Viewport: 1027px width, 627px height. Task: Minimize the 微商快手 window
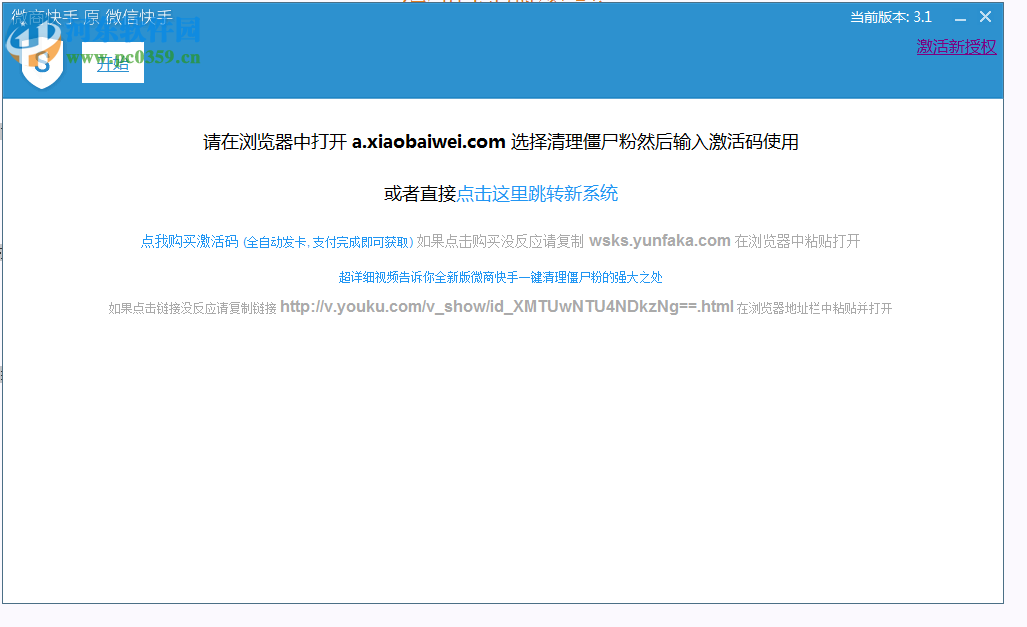click(x=960, y=18)
